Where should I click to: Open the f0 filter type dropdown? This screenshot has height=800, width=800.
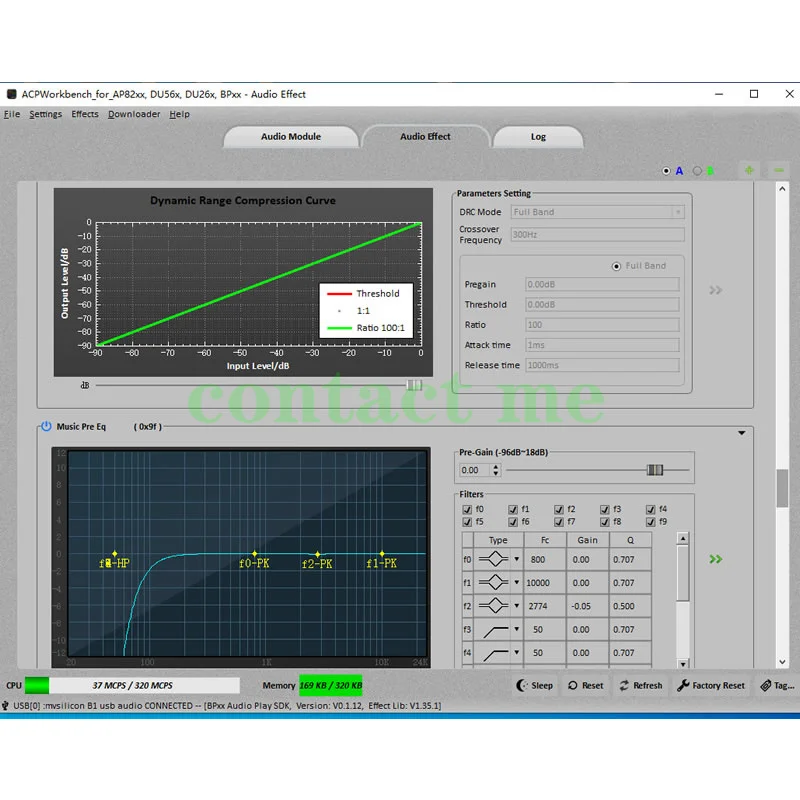[517, 560]
